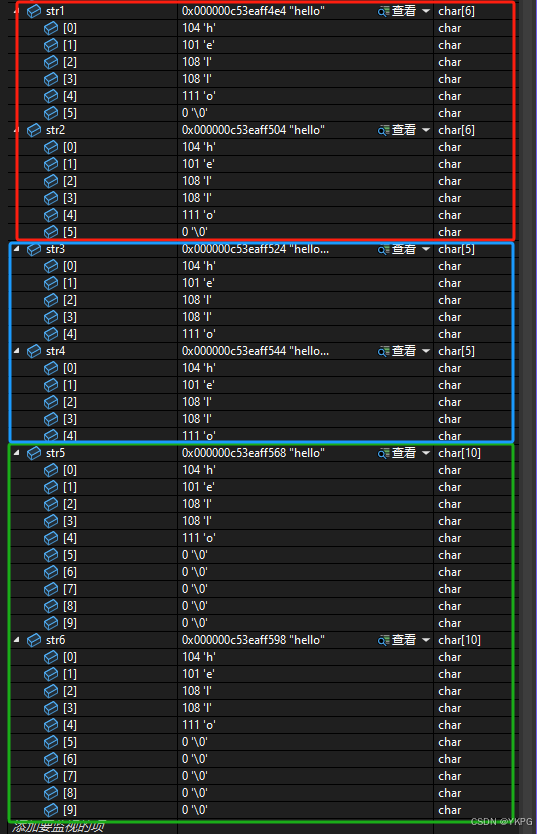
Task: Select the str5 value 0x000000c53eaff568 "hello"
Action: click(253, 453)
